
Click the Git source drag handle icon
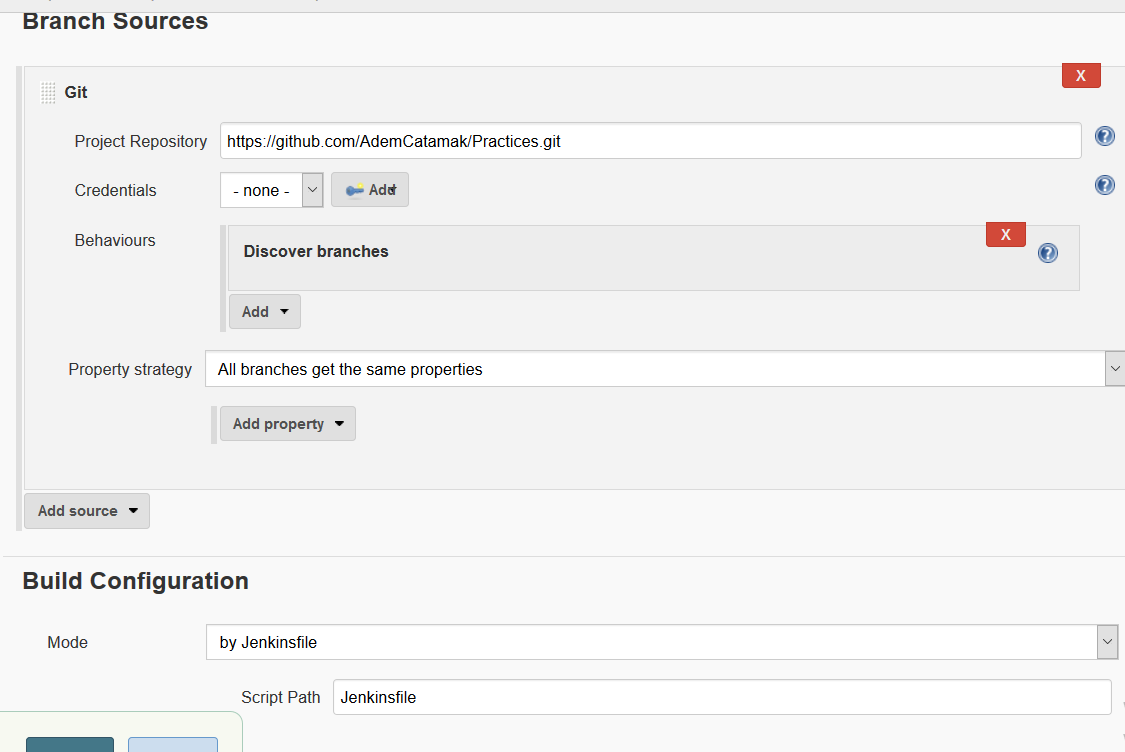48,93
